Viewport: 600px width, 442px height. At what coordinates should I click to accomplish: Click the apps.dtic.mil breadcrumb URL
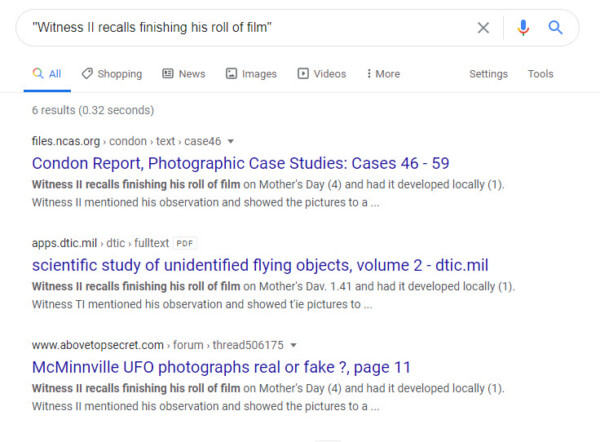pyautogui.click(x=100, y=243)
